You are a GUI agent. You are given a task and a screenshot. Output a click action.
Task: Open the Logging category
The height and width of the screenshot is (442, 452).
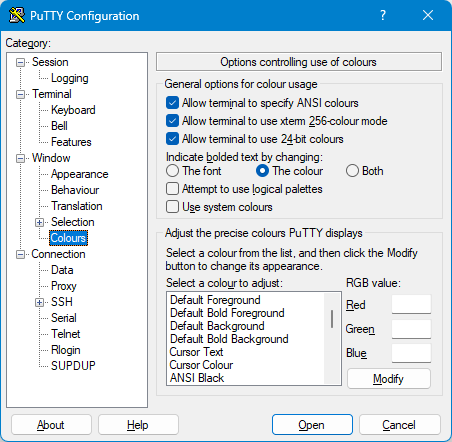[70, 78]
